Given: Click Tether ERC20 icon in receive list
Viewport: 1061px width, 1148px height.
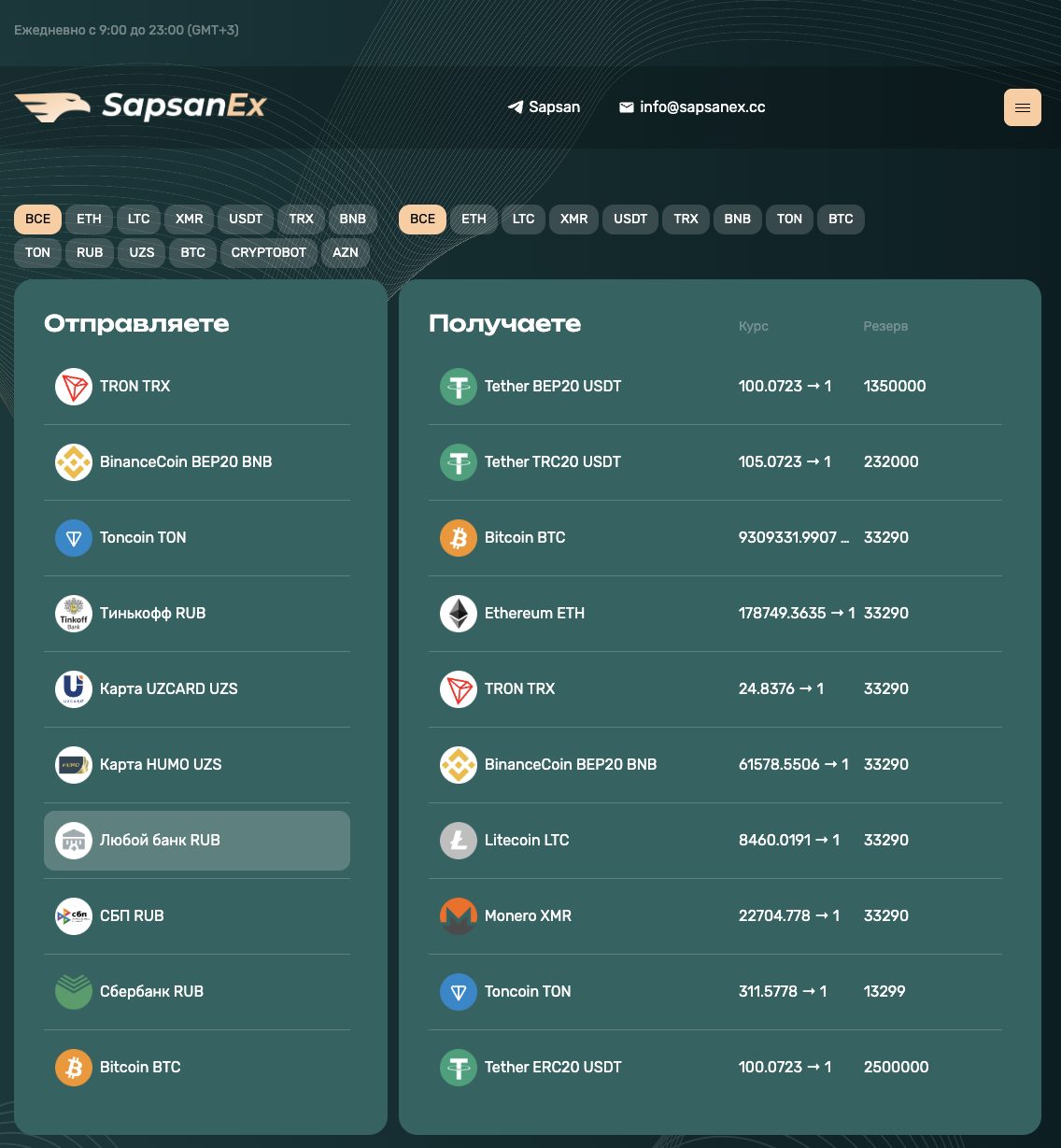Looking at the screenshot, I should pyautogui.click(x=459, y=1068).
